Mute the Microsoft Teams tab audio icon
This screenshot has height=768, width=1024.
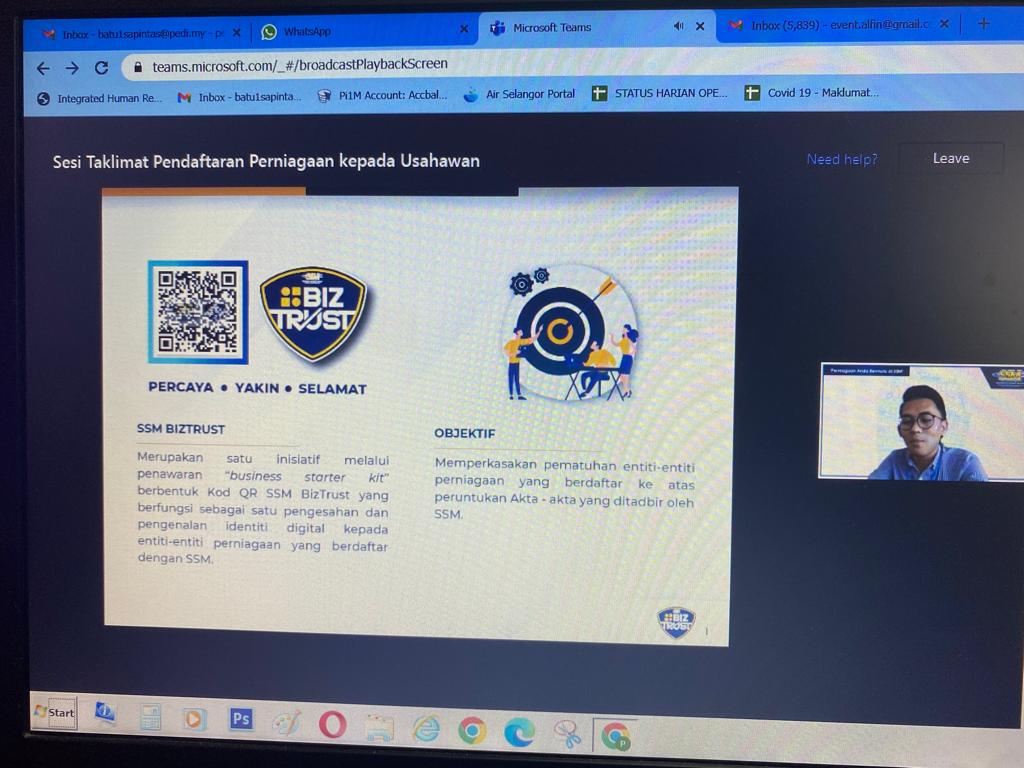679,27
